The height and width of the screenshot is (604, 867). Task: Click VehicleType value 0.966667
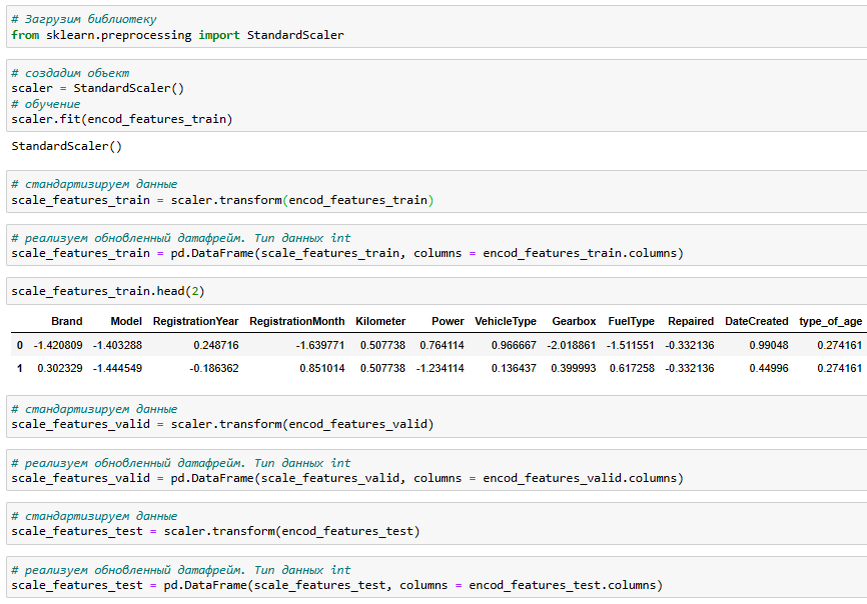(x=514, y=345)
